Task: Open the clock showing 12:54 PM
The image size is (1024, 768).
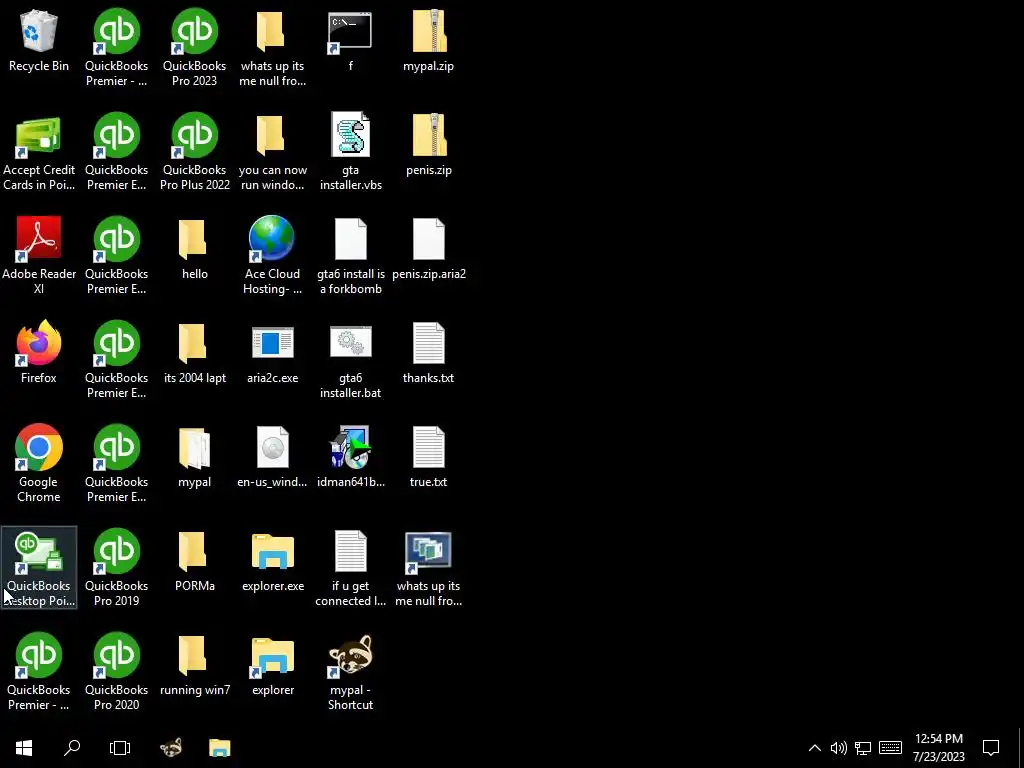Action: 938,748
